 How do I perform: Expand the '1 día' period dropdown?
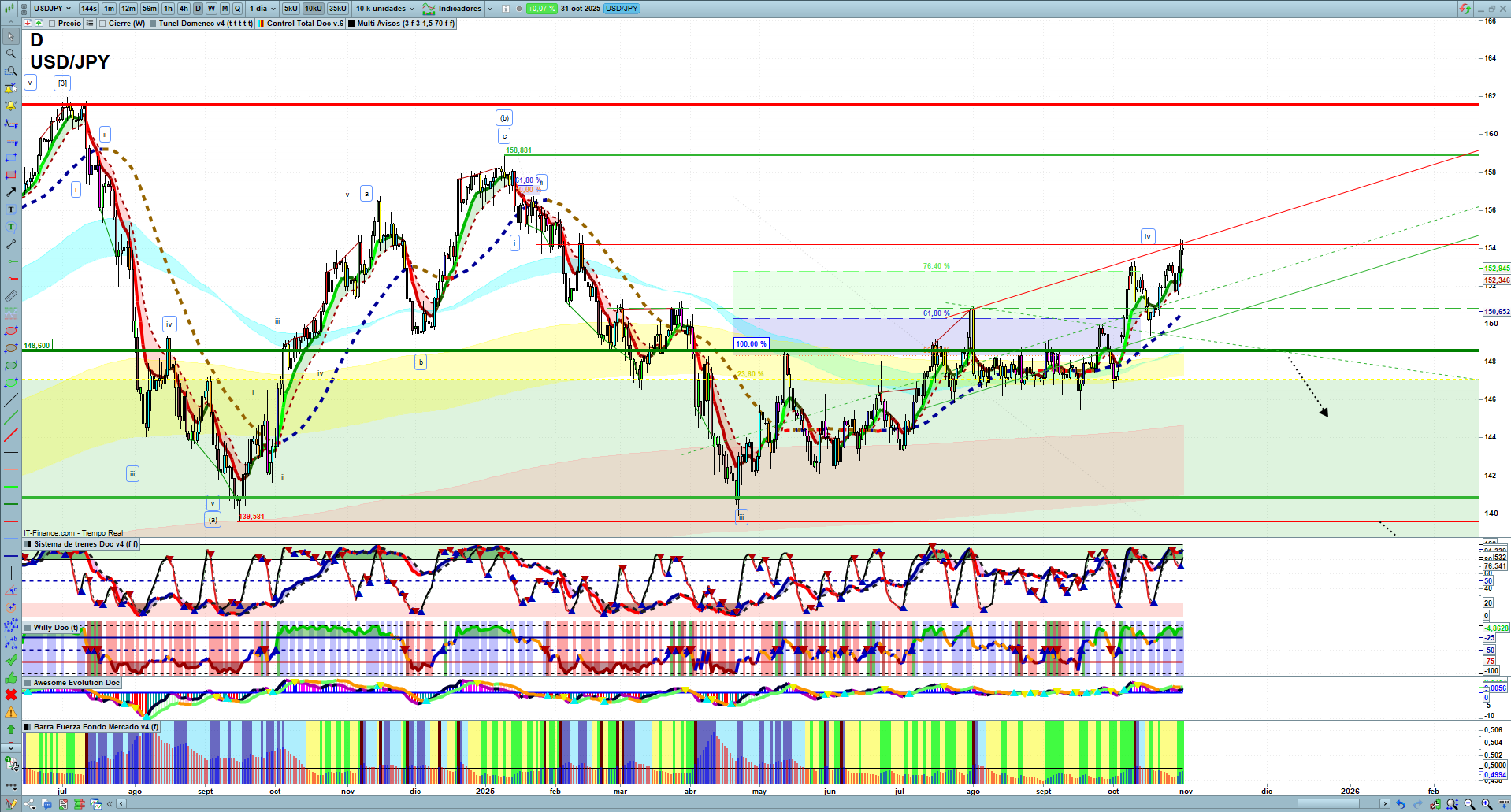click(262, 9)
